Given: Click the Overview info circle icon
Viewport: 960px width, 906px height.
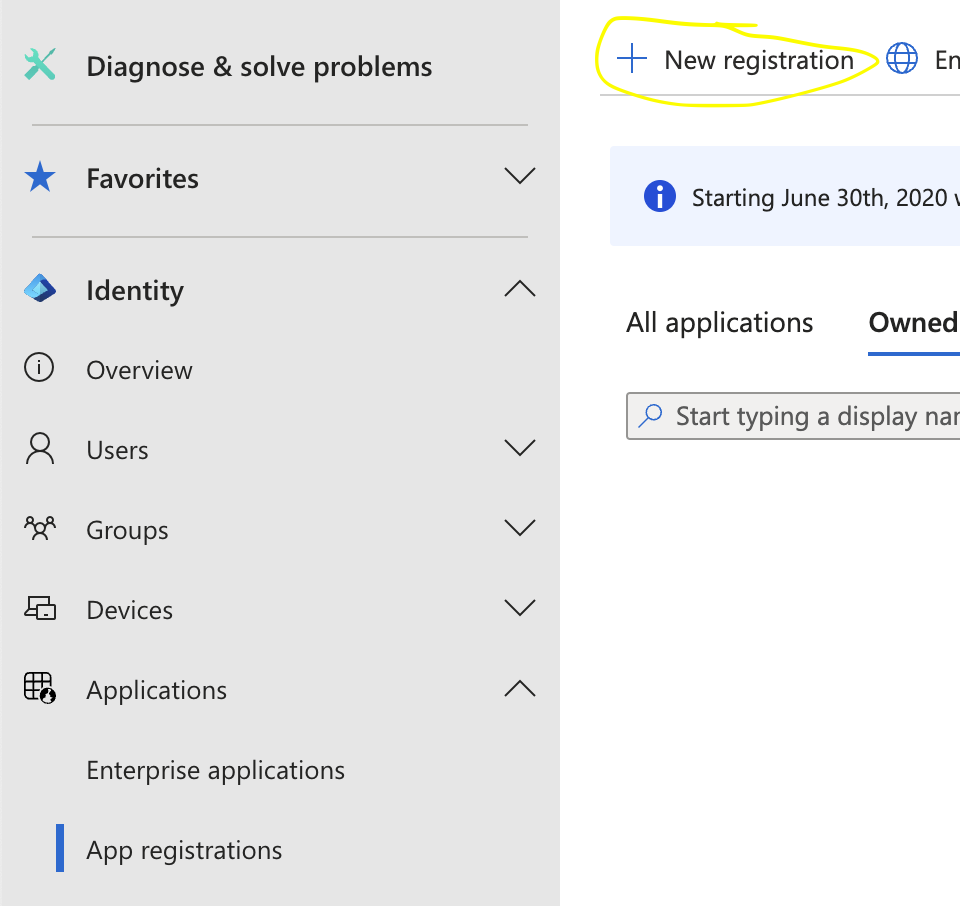Looking at the screenshot, I should click(39, 369).
